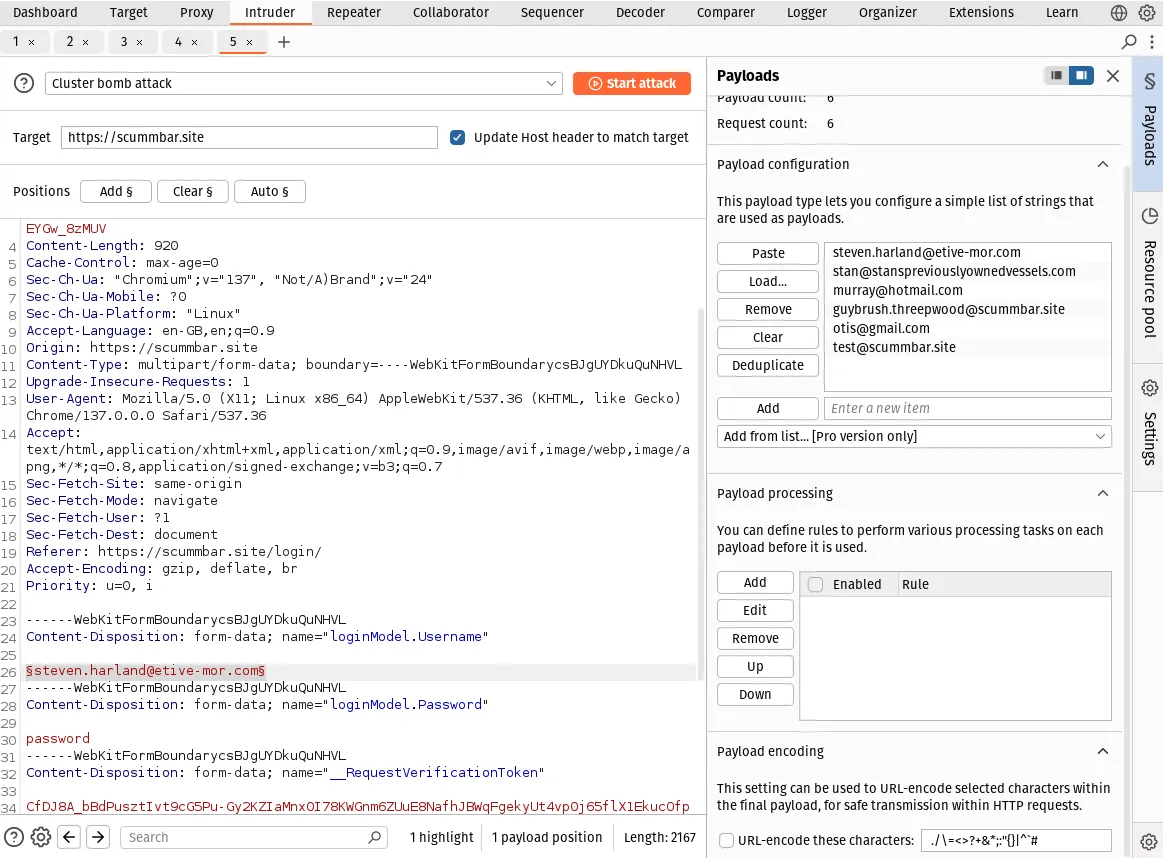Image resolution: width=1163 pixels, height=858 pixels.
Task: Close Intruder tab 4
Action: tap(194, 43)
